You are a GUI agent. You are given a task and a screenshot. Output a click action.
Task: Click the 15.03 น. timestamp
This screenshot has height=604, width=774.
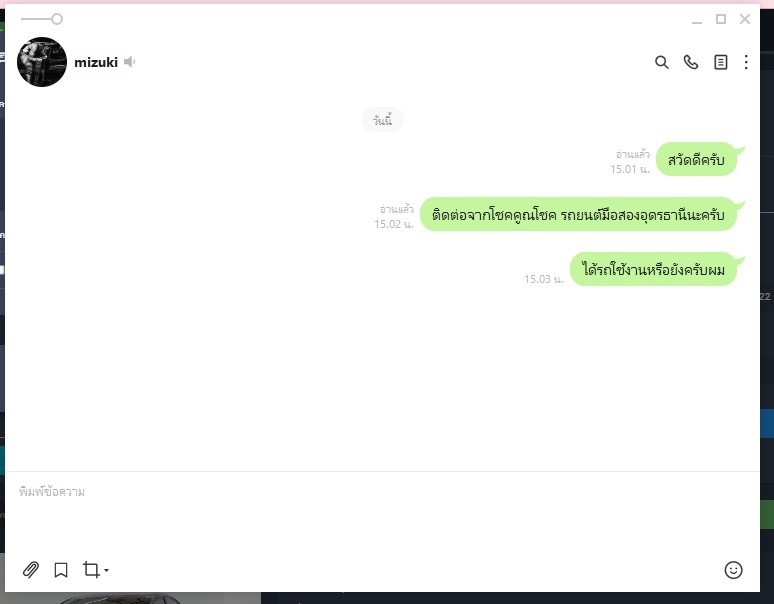543,279
